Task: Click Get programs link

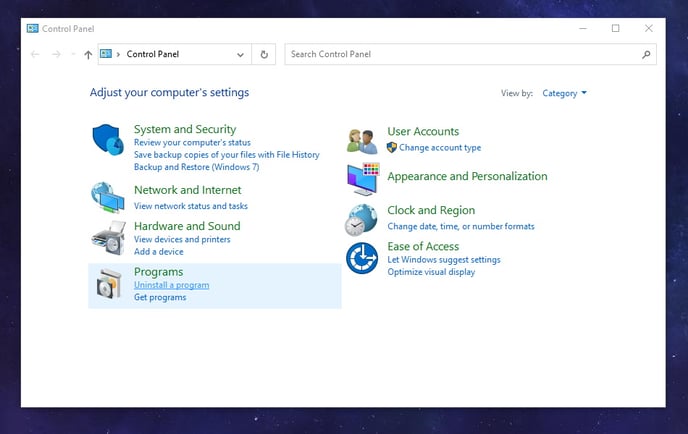Action: (x=160, y=298)
